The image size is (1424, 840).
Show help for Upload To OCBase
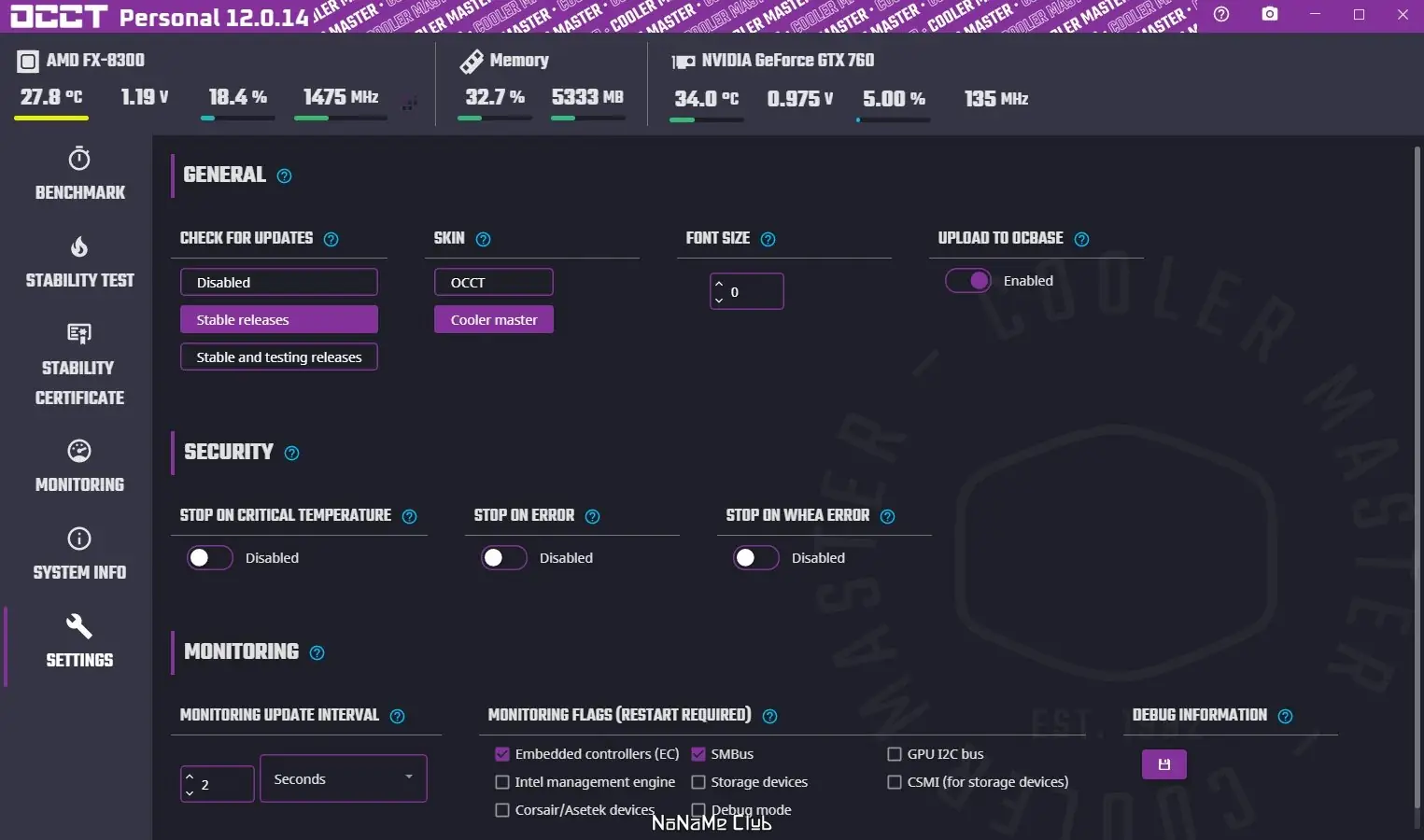point(1081,239)
